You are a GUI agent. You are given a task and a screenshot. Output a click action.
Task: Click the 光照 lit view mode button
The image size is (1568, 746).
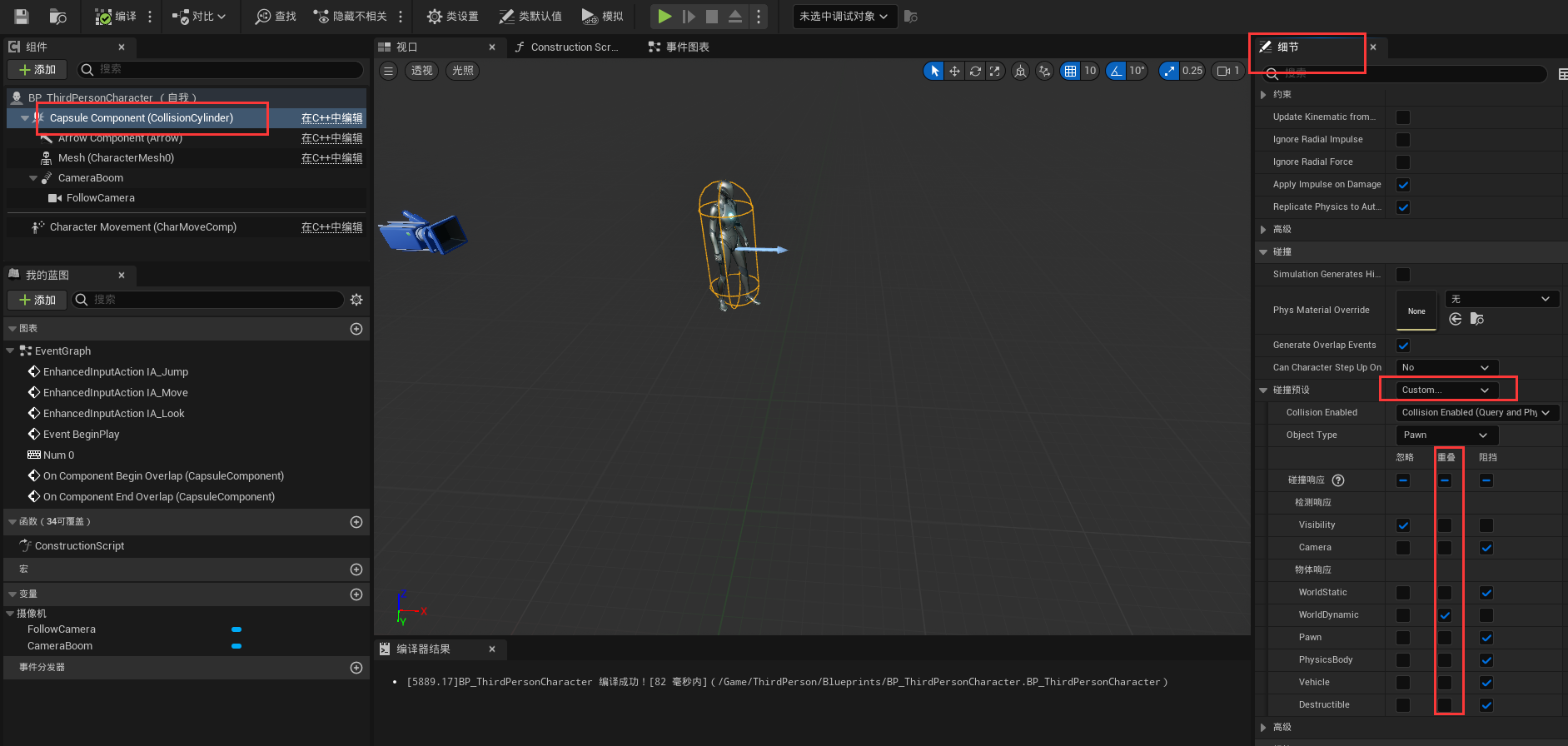pyautogui.click(x=463, y=71)
